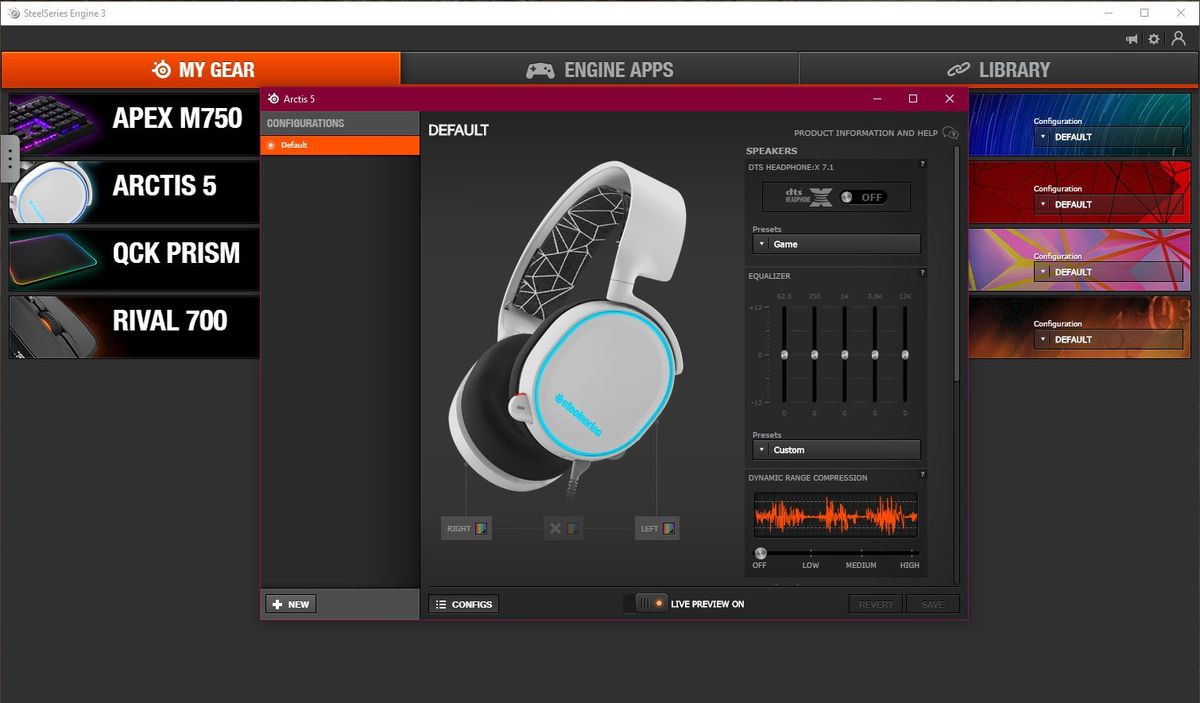This screenshot has height=703, width=1200.
Task: Open the LEFT earcup color picker
Action: pos(668,528)
